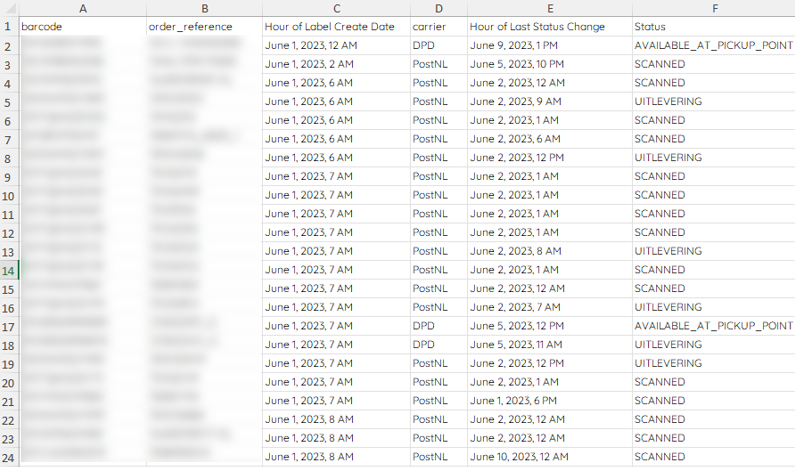Click the June 5, 2023, 10 PM cell
This screenshot has width=795, height=467.
tap(550, 64)
